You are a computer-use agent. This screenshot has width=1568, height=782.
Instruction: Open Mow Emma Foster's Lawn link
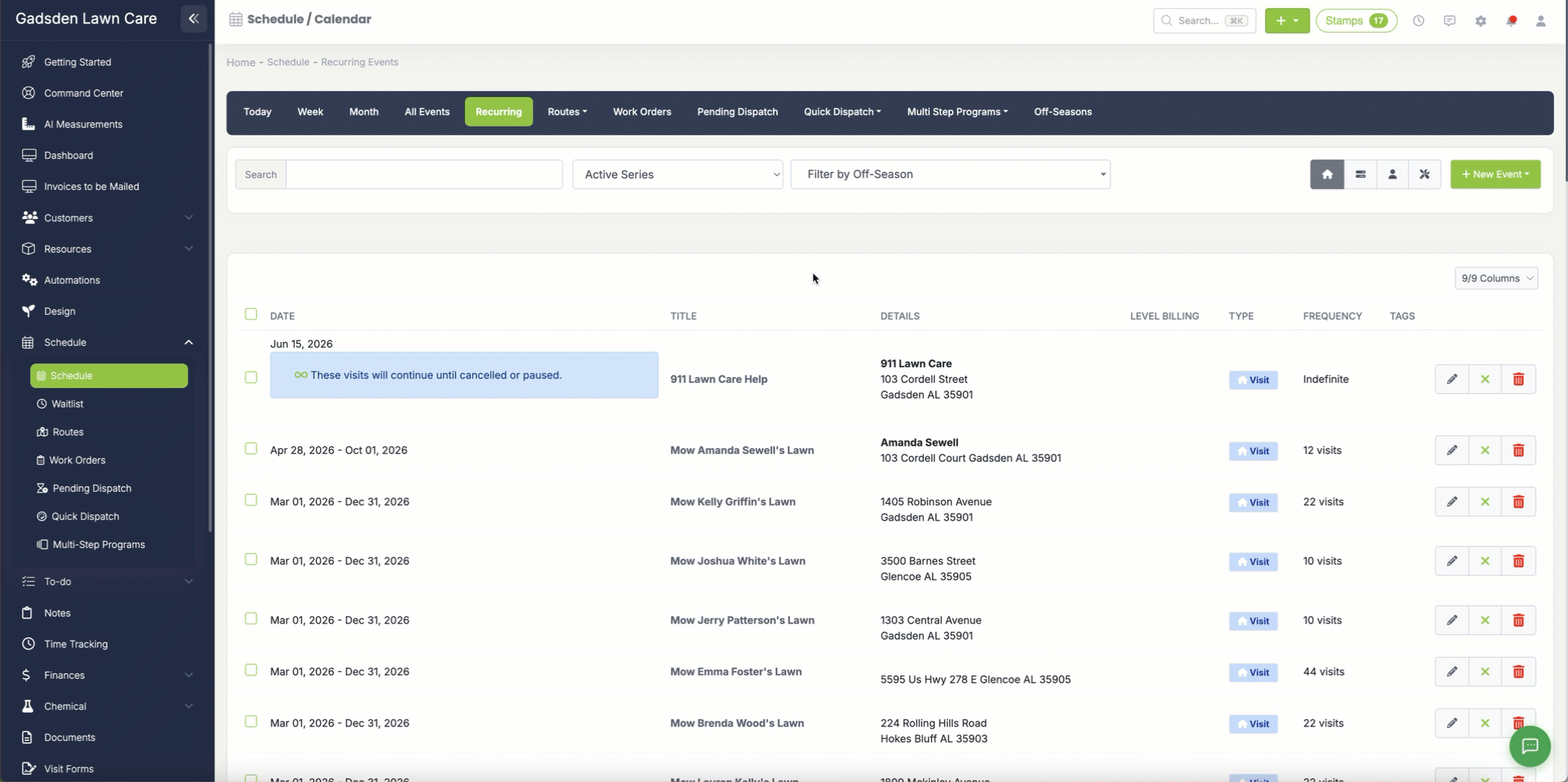coord(736,672)
